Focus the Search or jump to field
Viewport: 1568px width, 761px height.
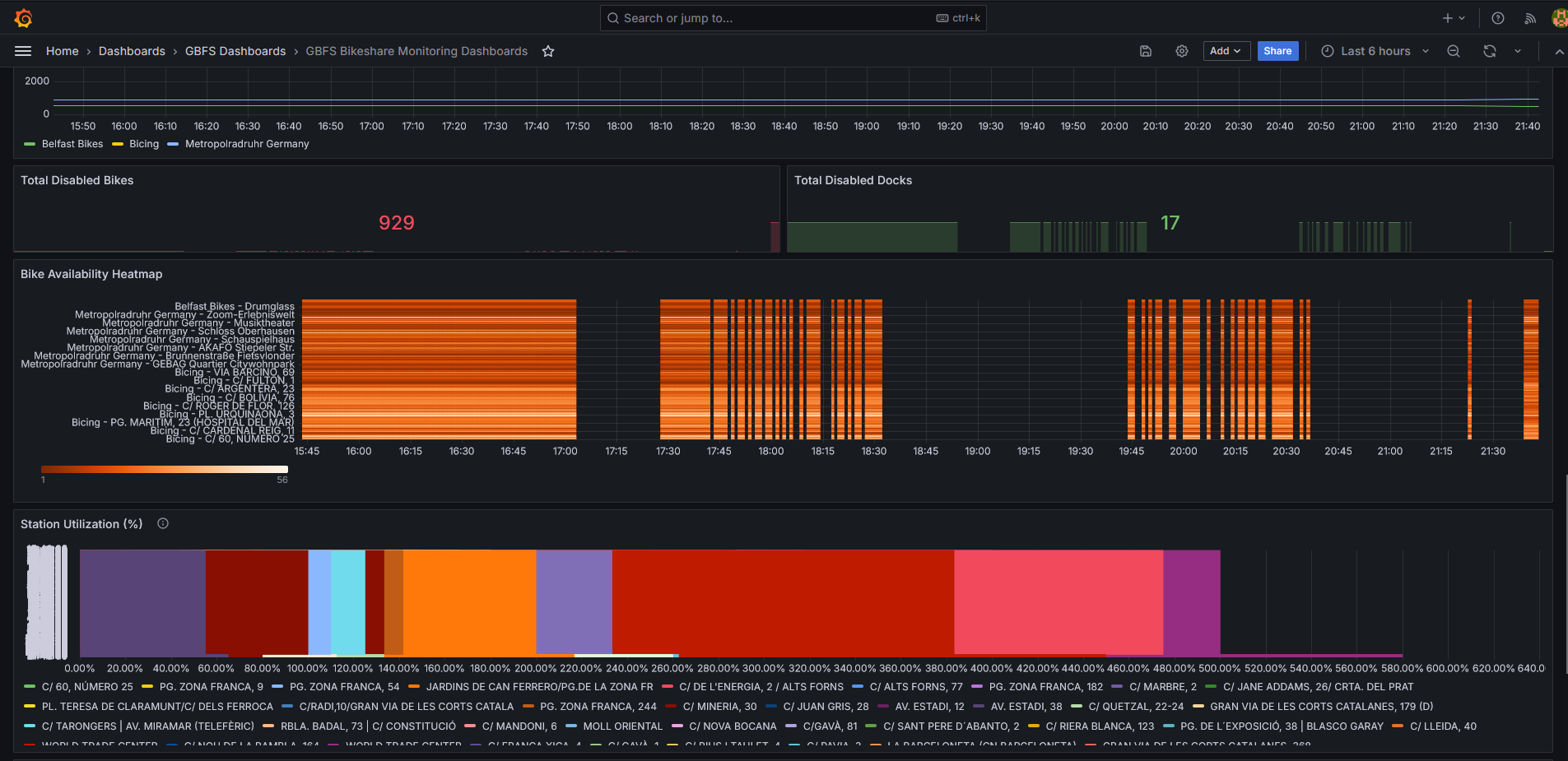pos(793,18)
